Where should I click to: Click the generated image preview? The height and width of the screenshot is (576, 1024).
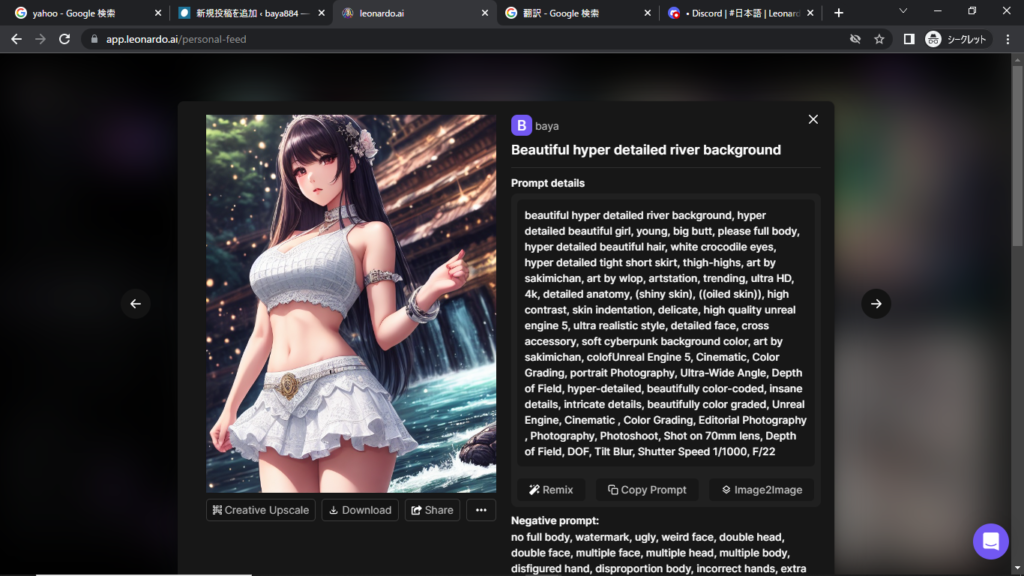(x=351, y=303)
